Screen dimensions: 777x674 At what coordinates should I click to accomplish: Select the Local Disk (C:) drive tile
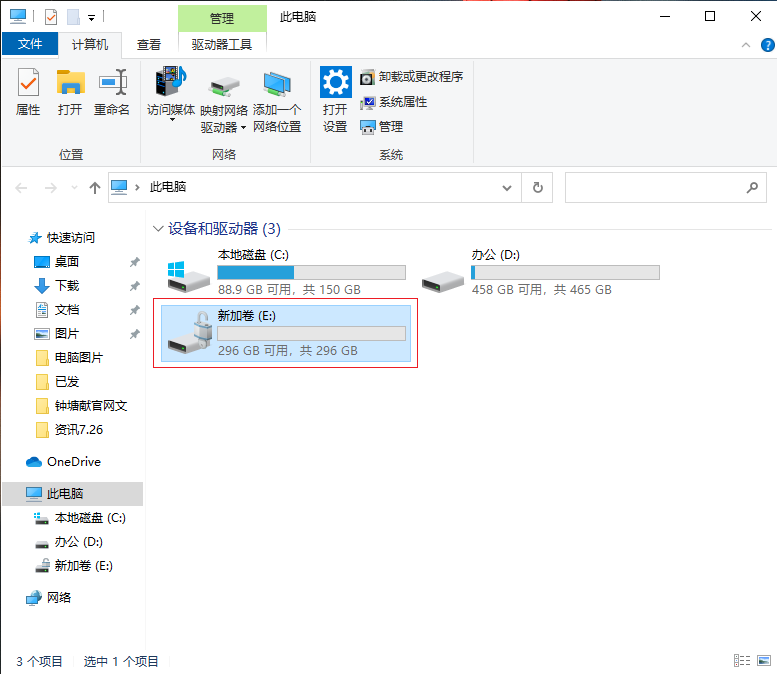(286, 272)
